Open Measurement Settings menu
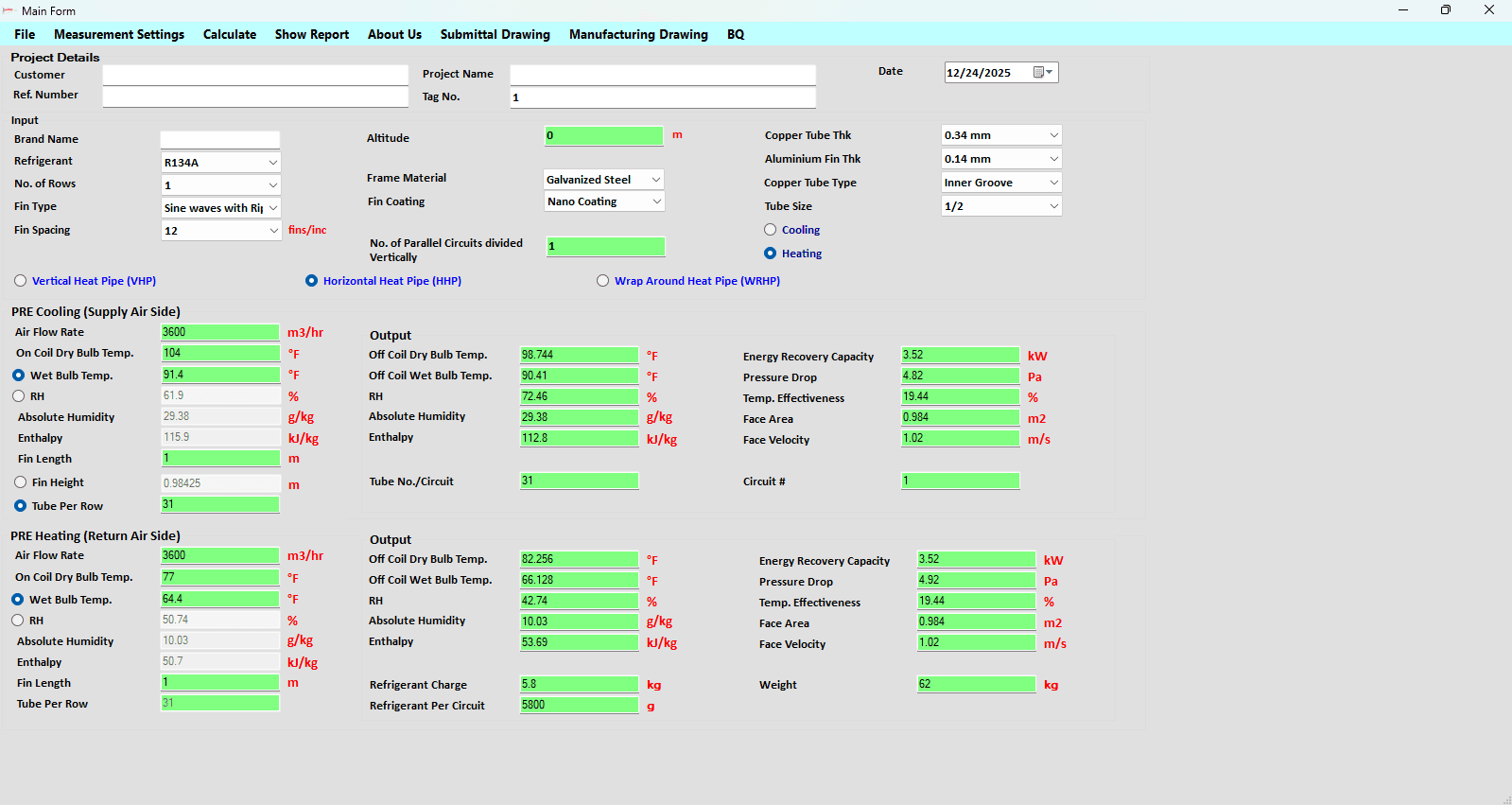This screenshot has height=805, width=1512. [119, 34]
